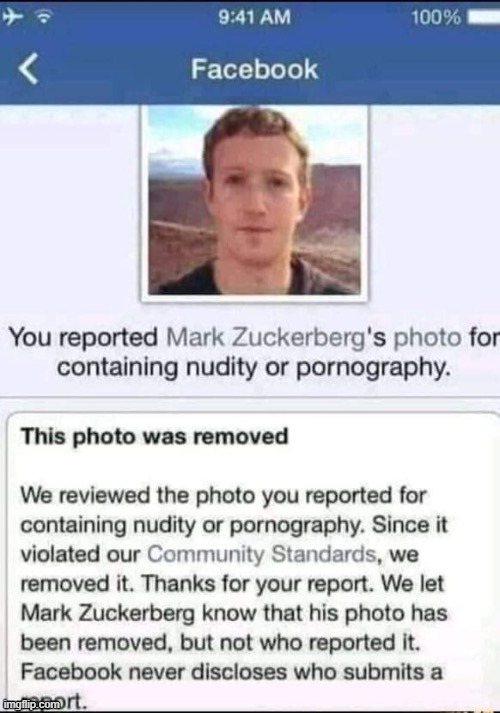Tap the Facebook header title

[x=254, y=69]
